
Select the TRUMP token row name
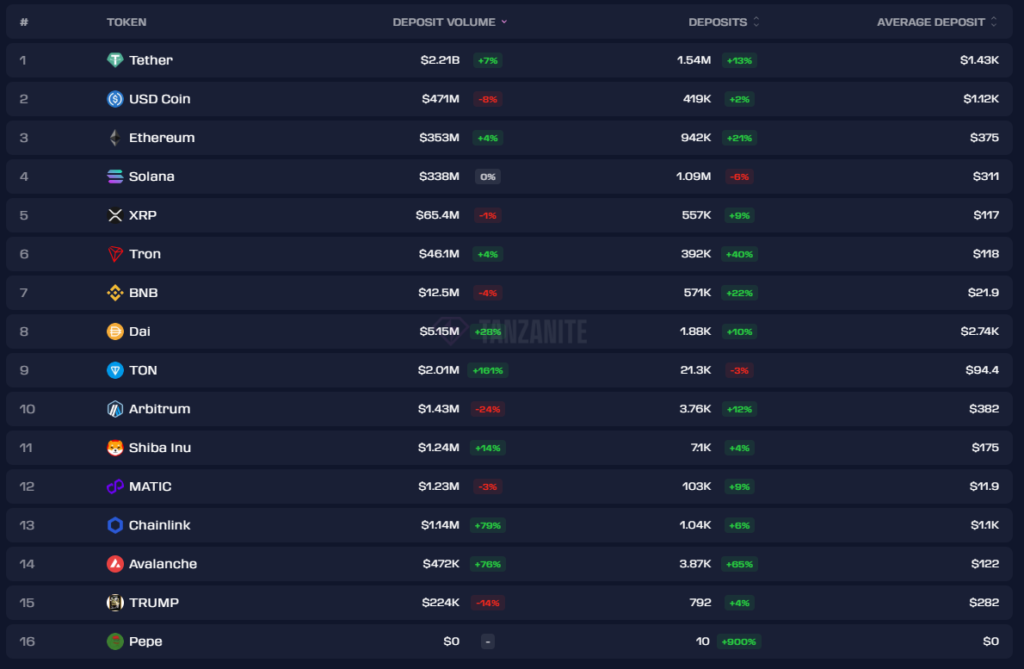154,603
